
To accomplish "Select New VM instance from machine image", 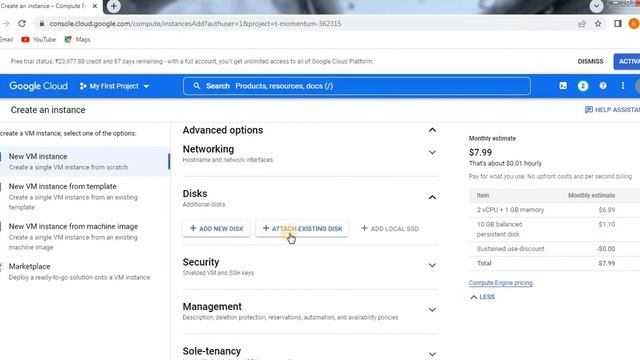I will 85,236.
